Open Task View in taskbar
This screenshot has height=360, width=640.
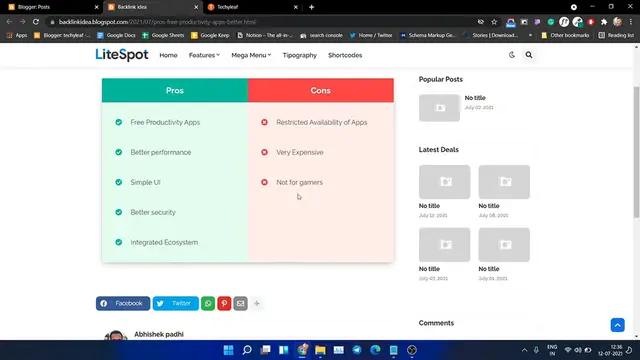tap(265, 350)
